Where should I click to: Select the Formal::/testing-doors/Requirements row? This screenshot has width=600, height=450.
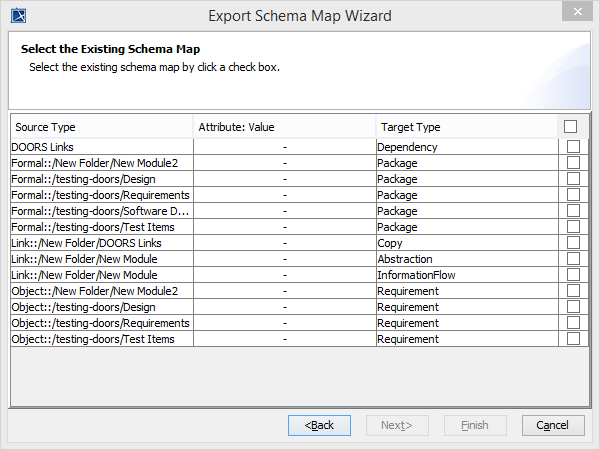pyautogui.click(x=100, y=195)
